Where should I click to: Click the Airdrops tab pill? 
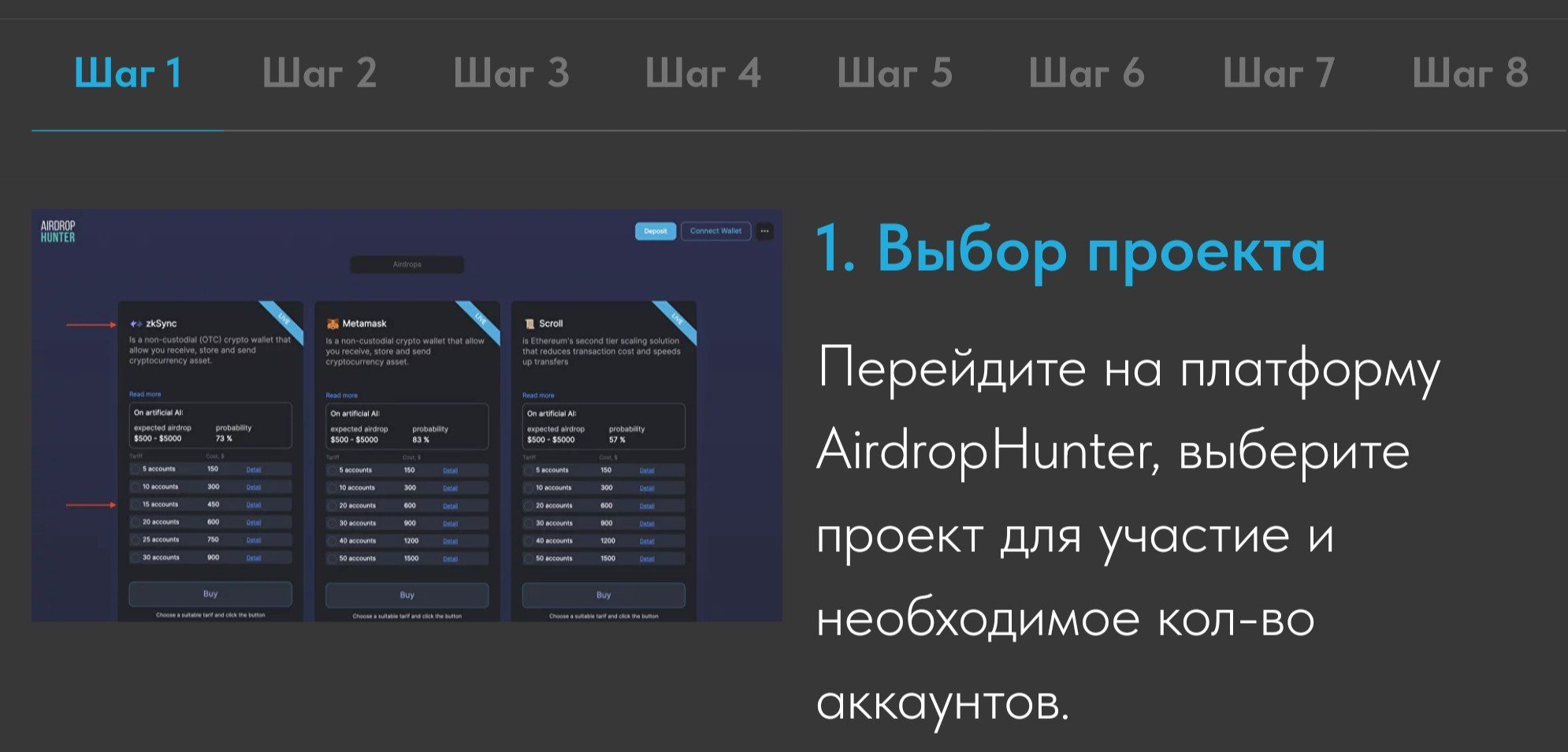coord(407,265)
